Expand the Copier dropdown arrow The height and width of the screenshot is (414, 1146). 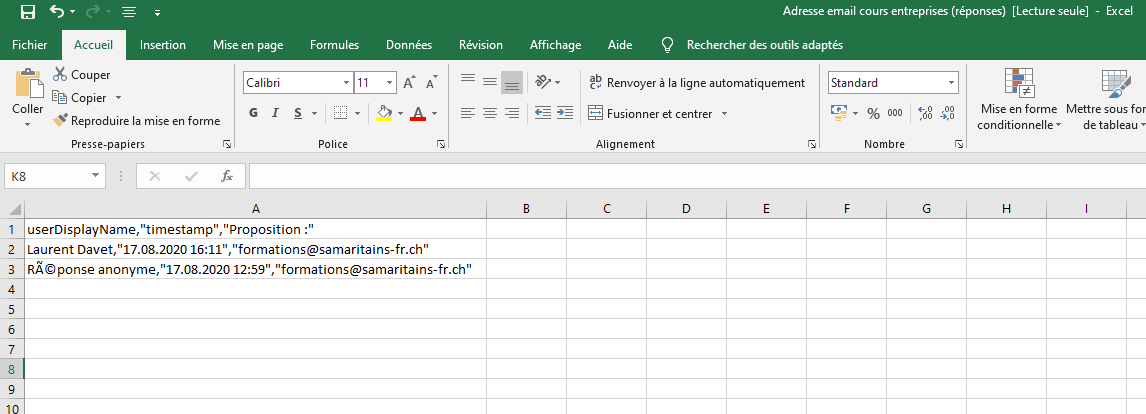pyautogui.click(x=118, y=97)
